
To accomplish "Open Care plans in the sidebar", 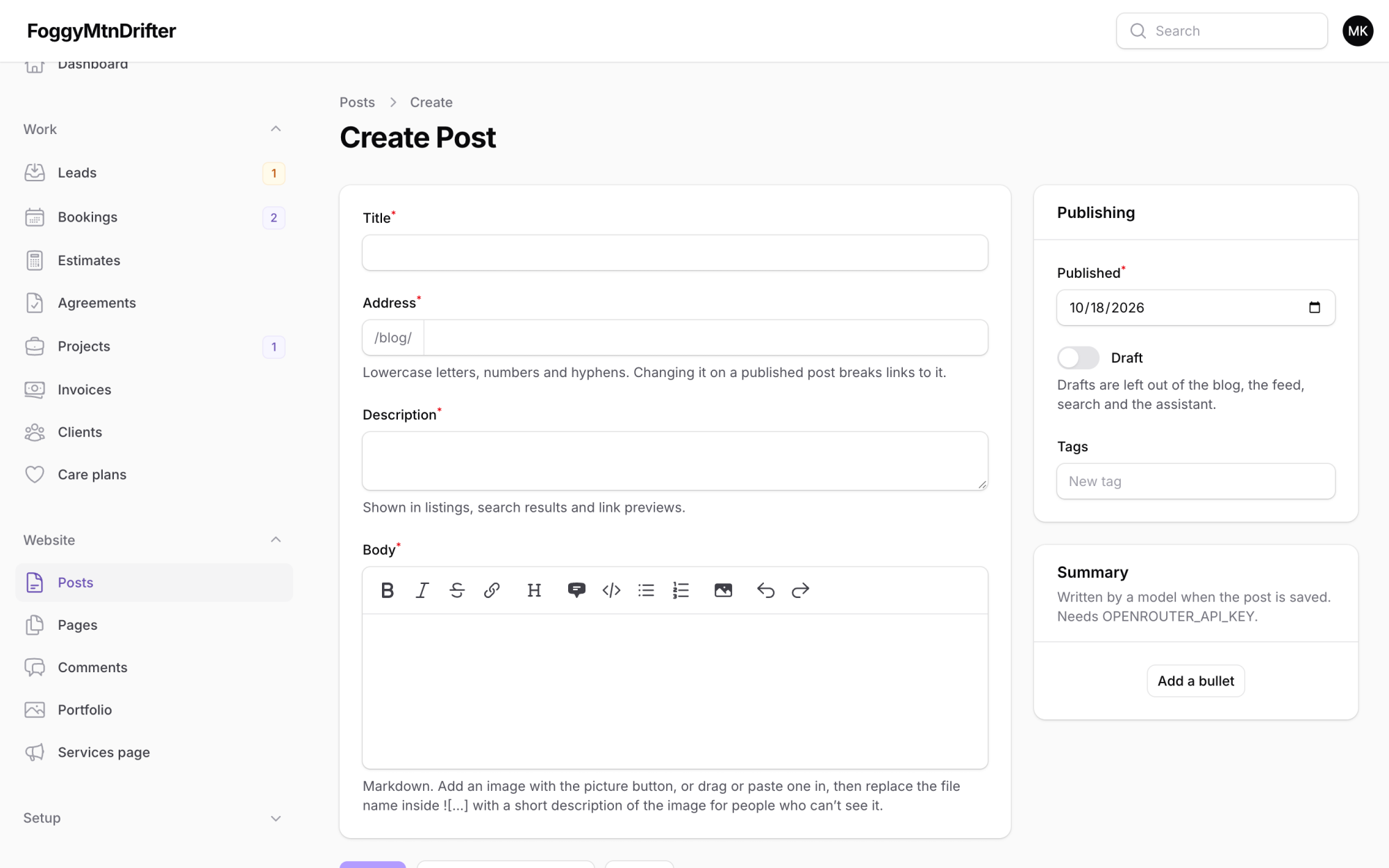I will 154,475.
